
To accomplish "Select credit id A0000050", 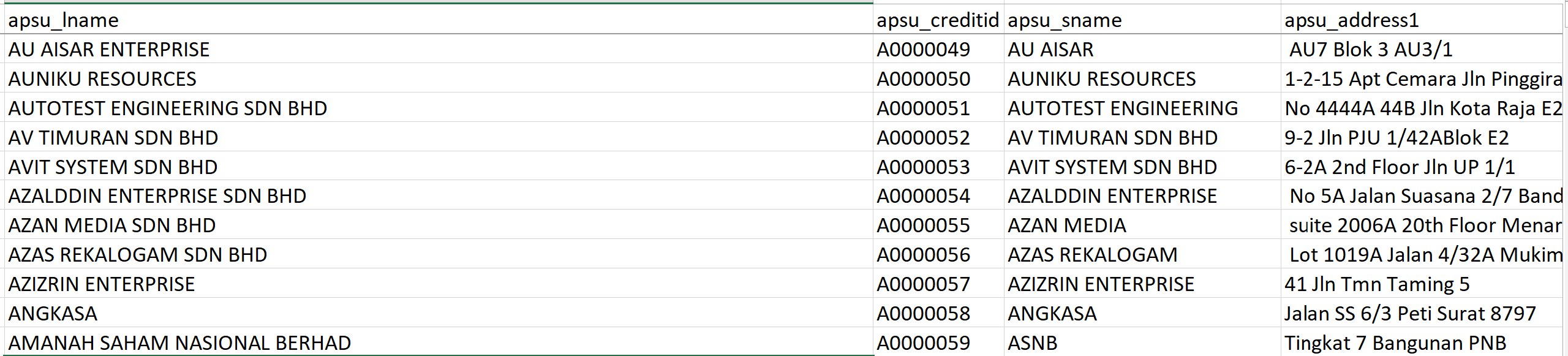I will coord(938,78).
